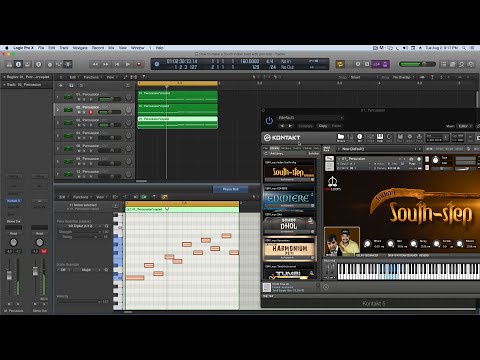The width and height of the screenshot is (480, 360).
Task: Start playback with the Play button
Action: pyautogui.click(x=128, y=64)
